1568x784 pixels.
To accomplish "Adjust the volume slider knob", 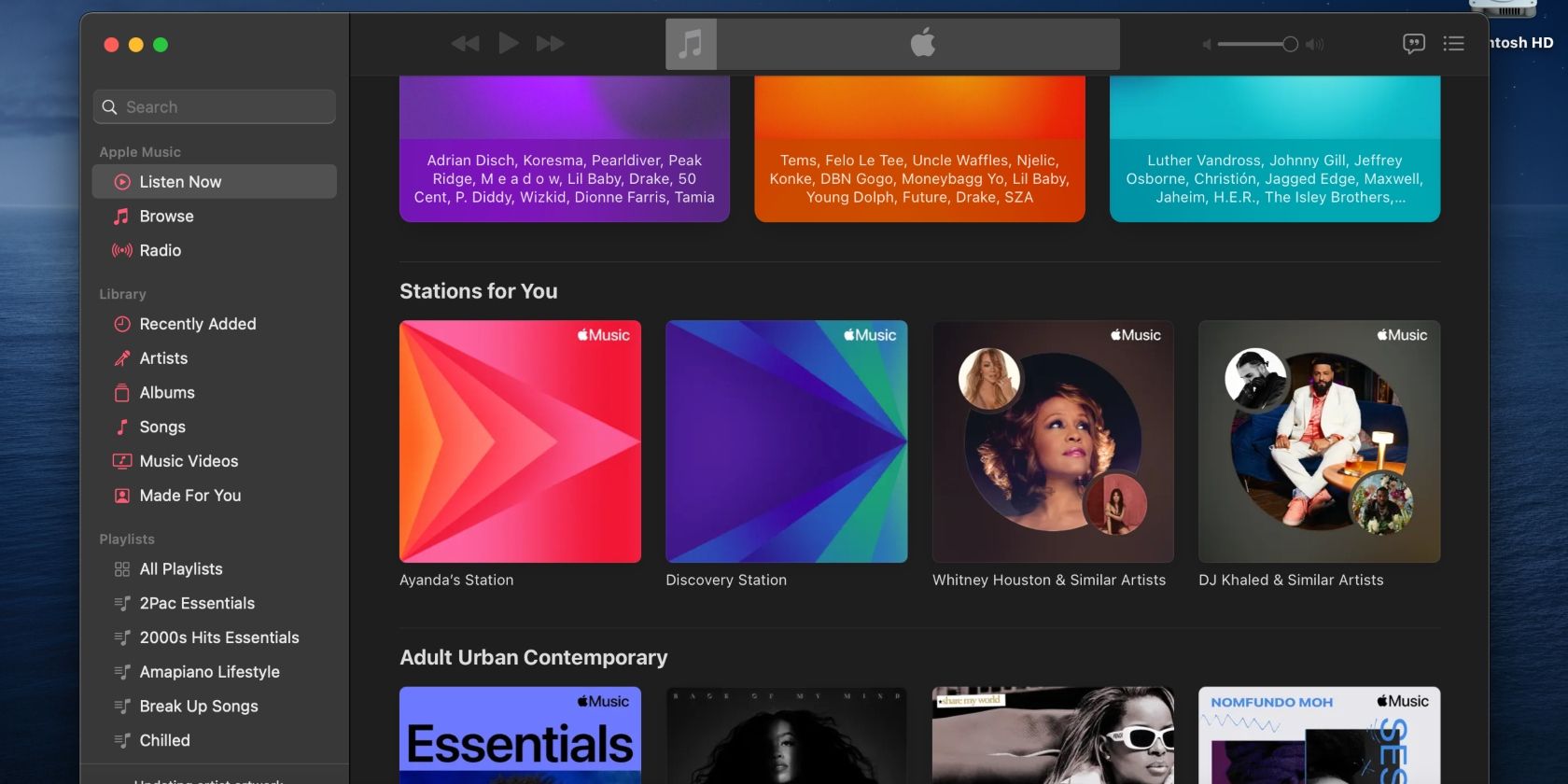I will [1290, 44].
